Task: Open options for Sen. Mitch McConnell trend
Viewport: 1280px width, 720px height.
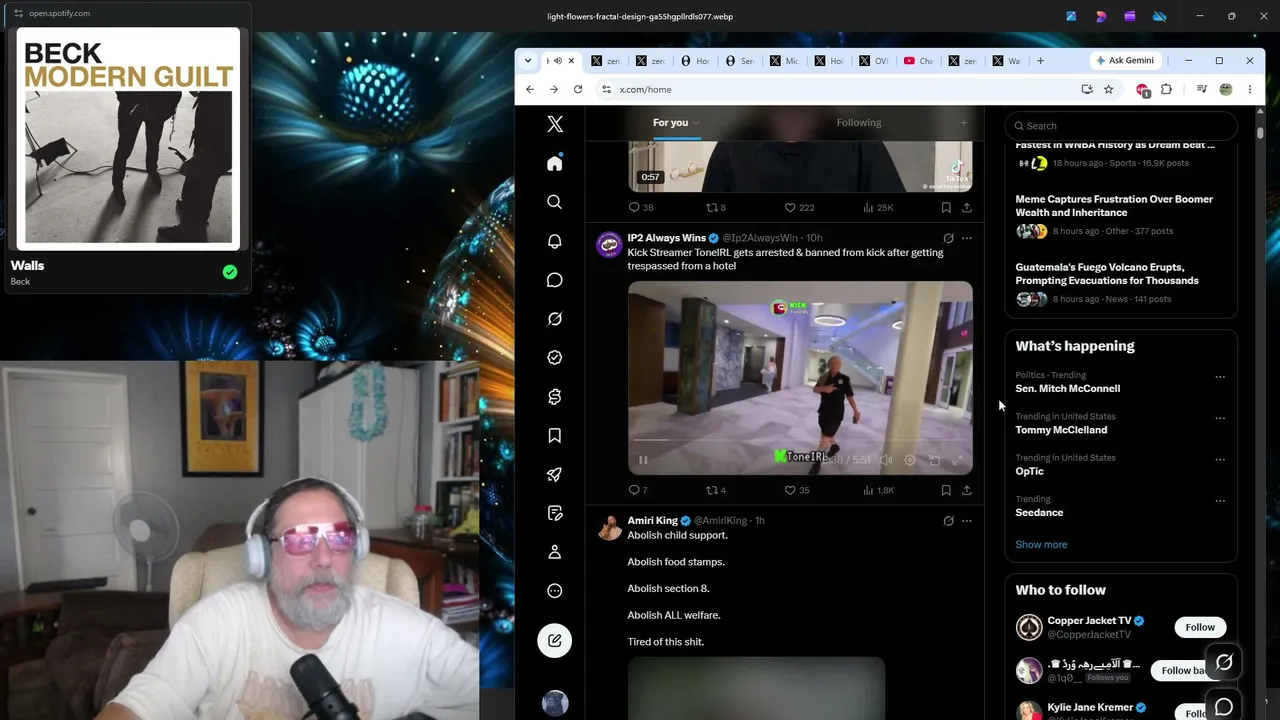Action: 1220,377
